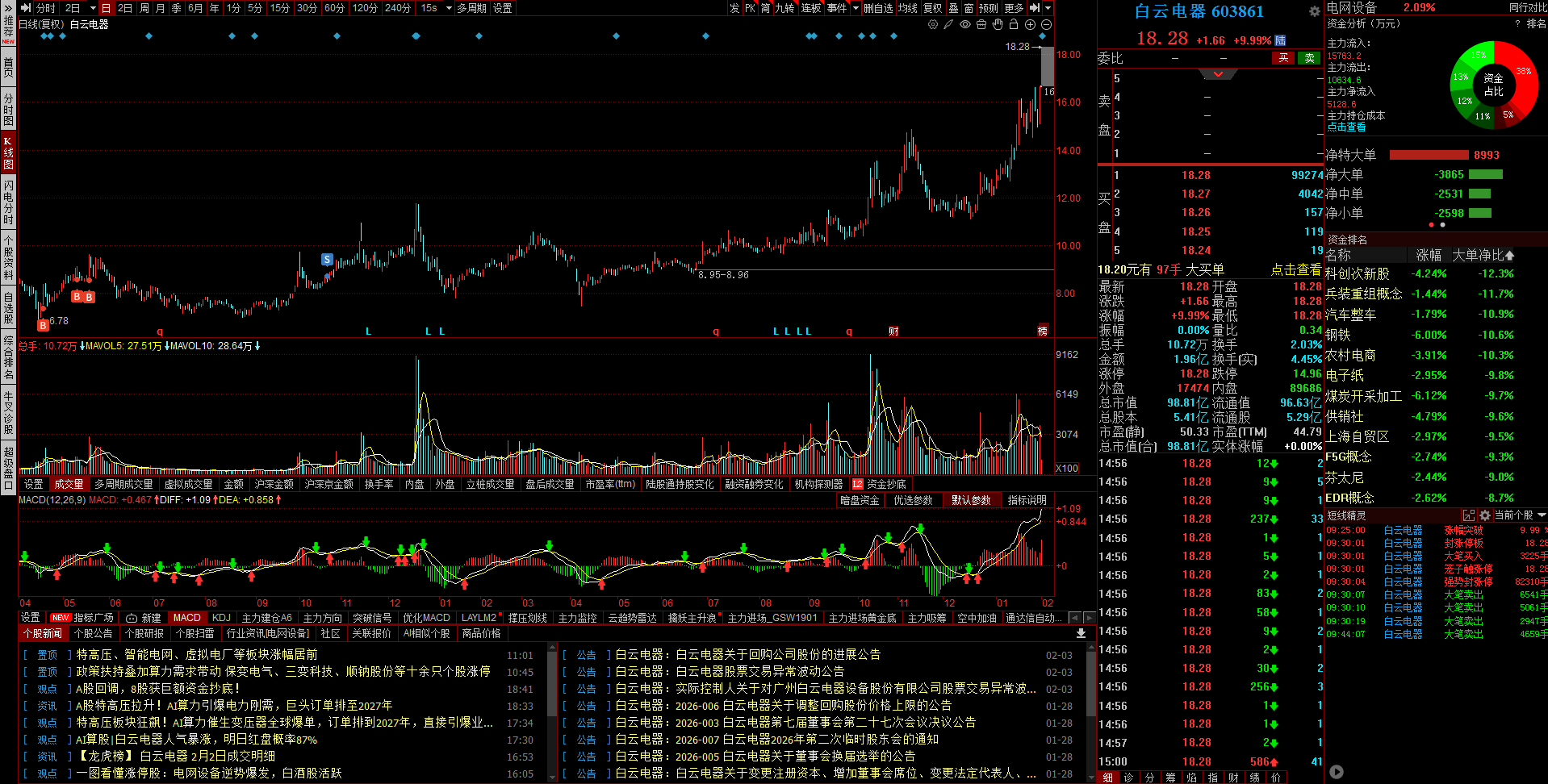Select 筹 tab at bottom of trade list
This screenshot has height=784, width=1548.
1170,778
